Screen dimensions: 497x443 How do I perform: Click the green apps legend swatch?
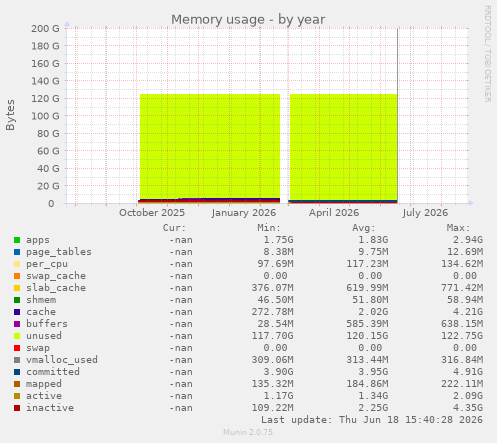click(x=17, y=240)
